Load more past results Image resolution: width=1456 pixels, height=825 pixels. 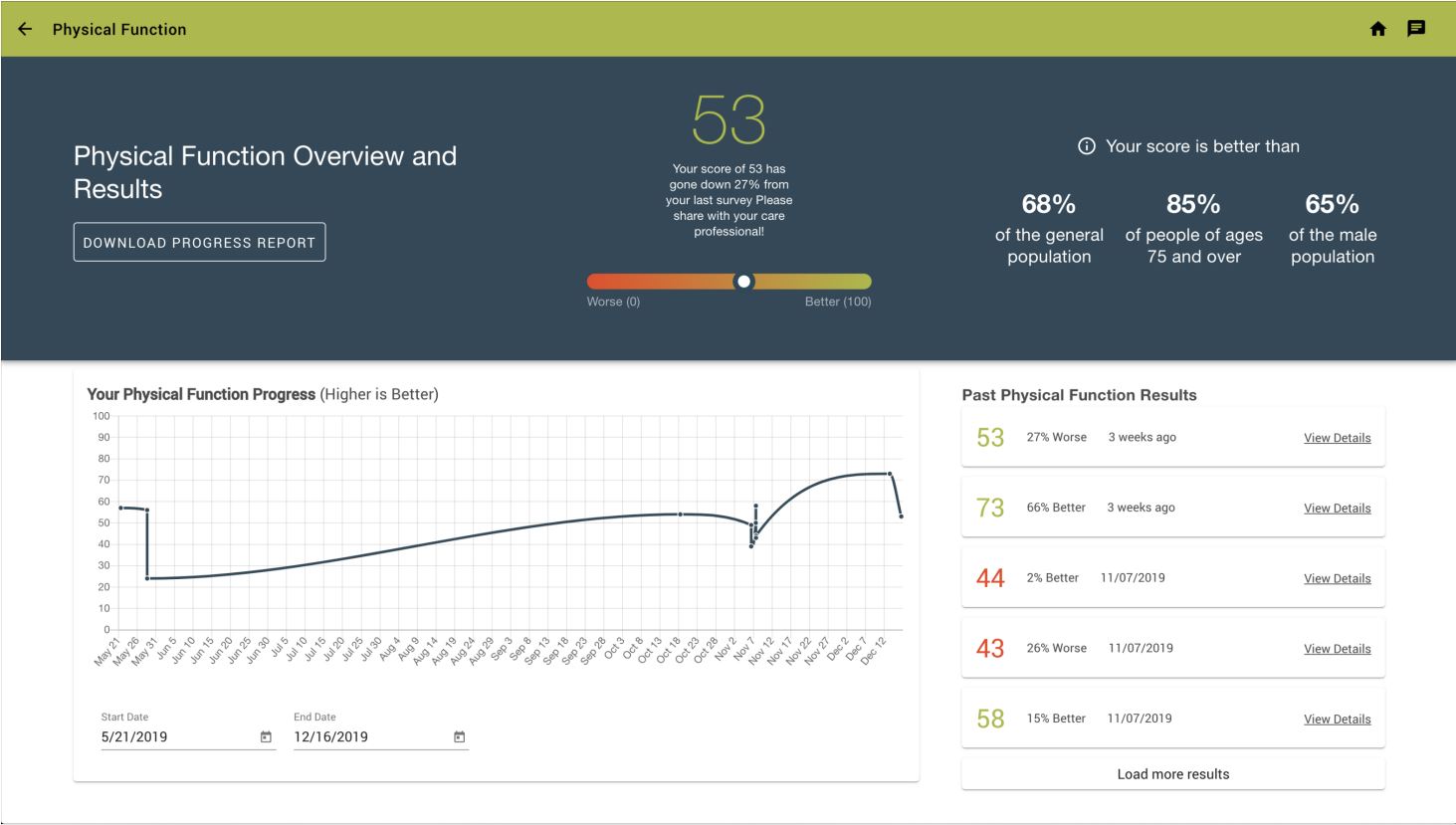pos(1172,774)
